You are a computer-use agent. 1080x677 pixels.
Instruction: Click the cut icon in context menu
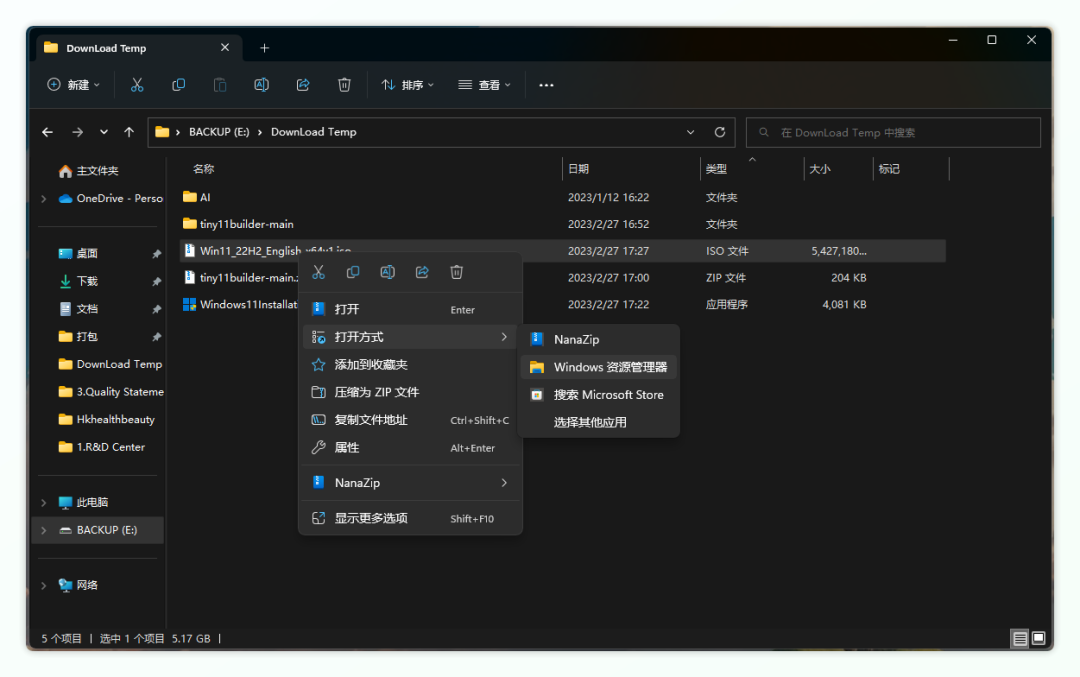point(318,272)
